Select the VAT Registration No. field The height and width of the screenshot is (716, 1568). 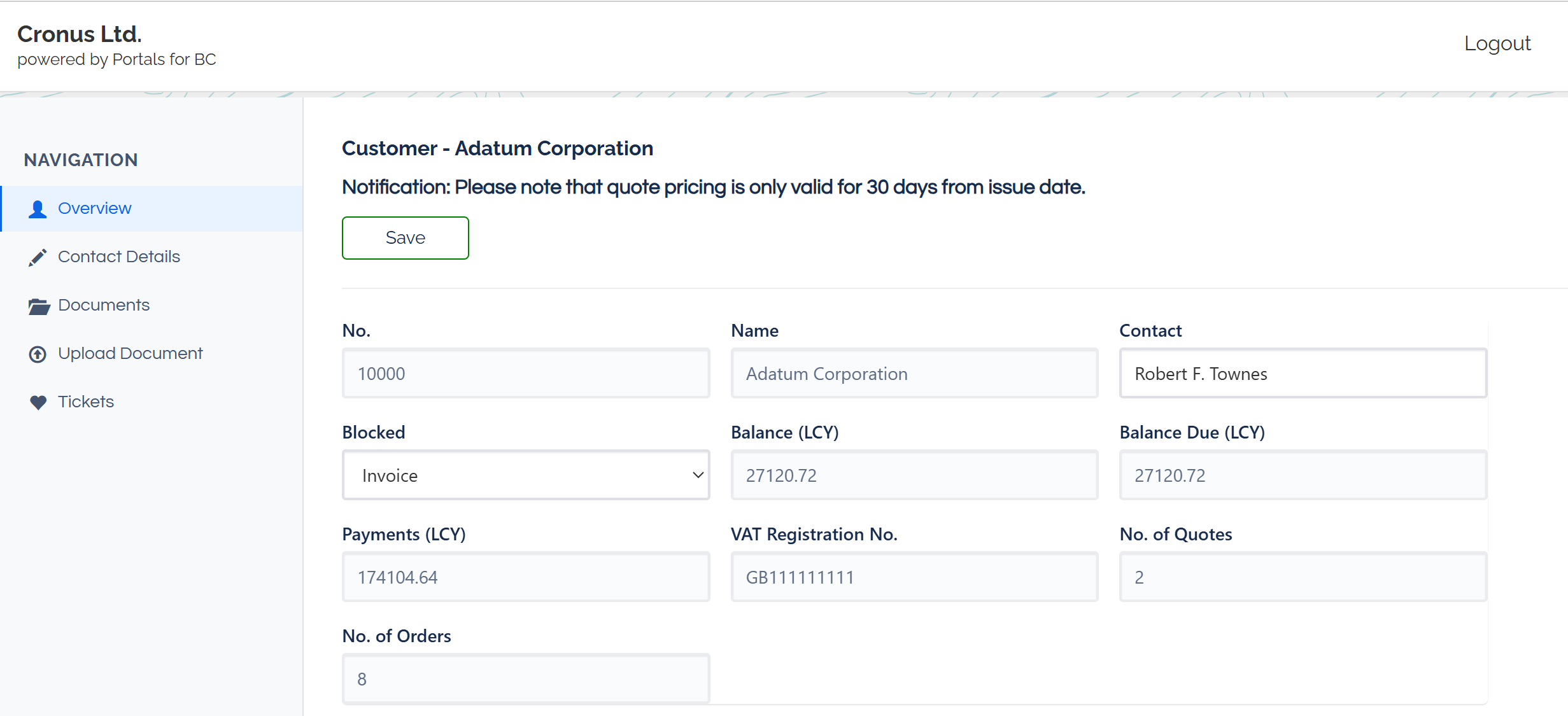coord(914,577)
